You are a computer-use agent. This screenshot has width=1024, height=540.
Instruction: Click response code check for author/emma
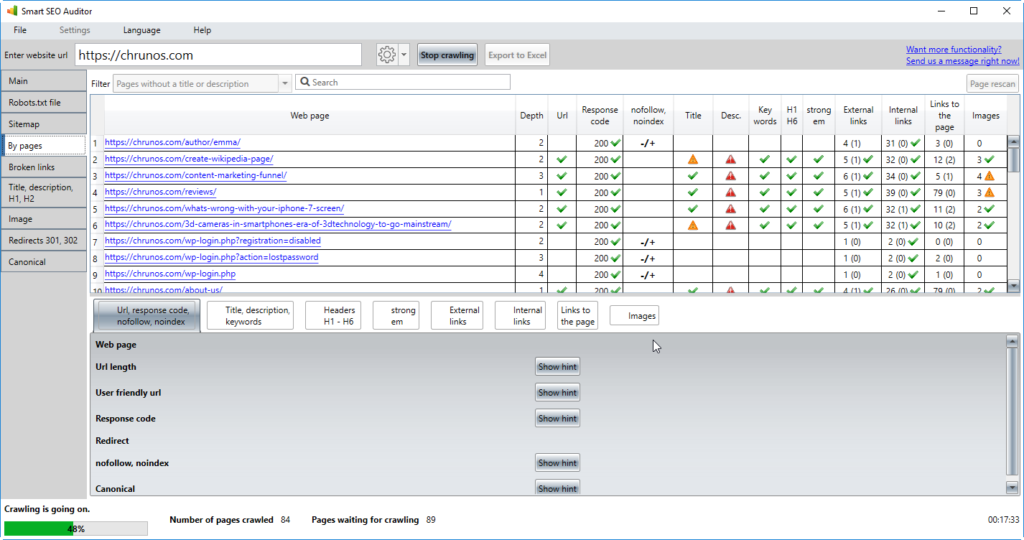tap(615, 143)
